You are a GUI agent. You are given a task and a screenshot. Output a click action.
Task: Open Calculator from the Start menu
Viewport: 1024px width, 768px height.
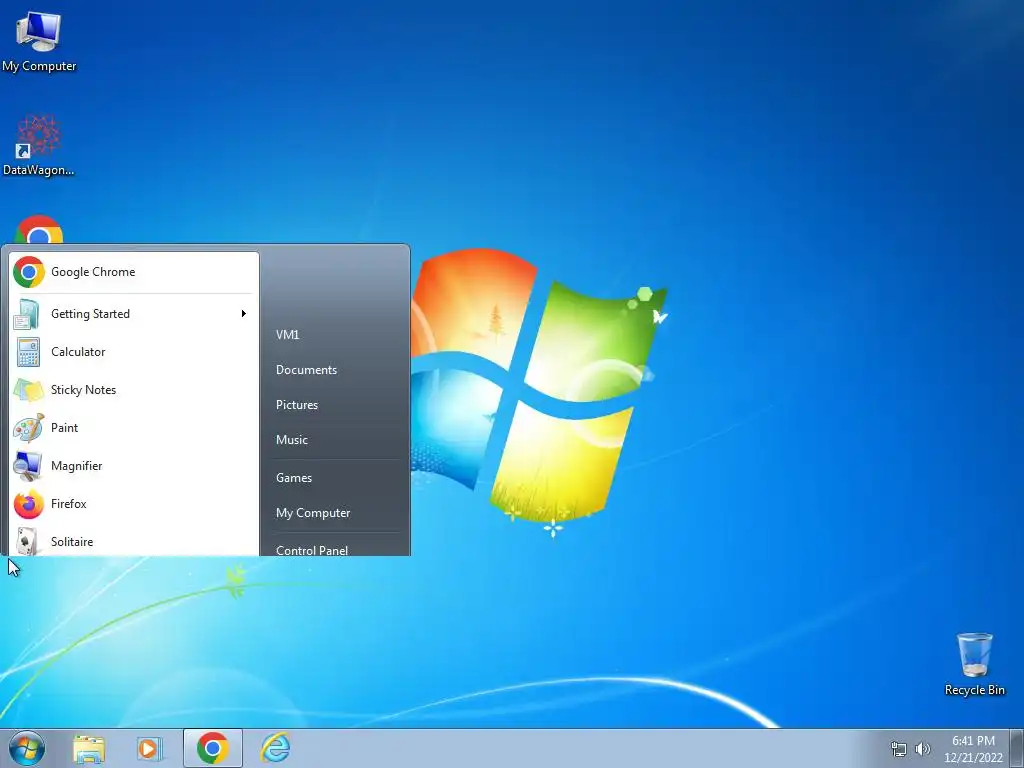coord(133,351)
